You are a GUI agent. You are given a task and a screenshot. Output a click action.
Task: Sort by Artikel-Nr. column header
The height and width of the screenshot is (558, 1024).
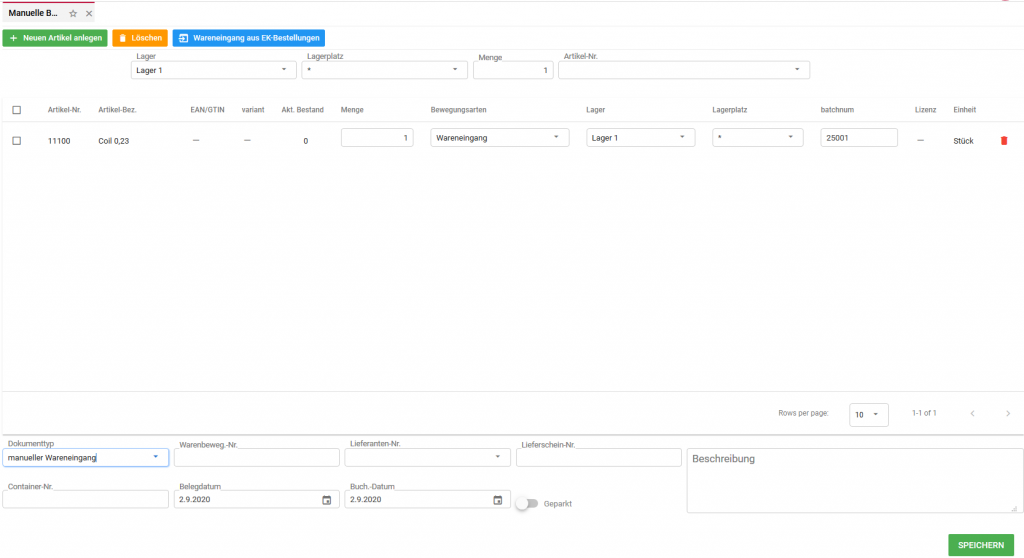pyautogui.click(x=63, y=110)
